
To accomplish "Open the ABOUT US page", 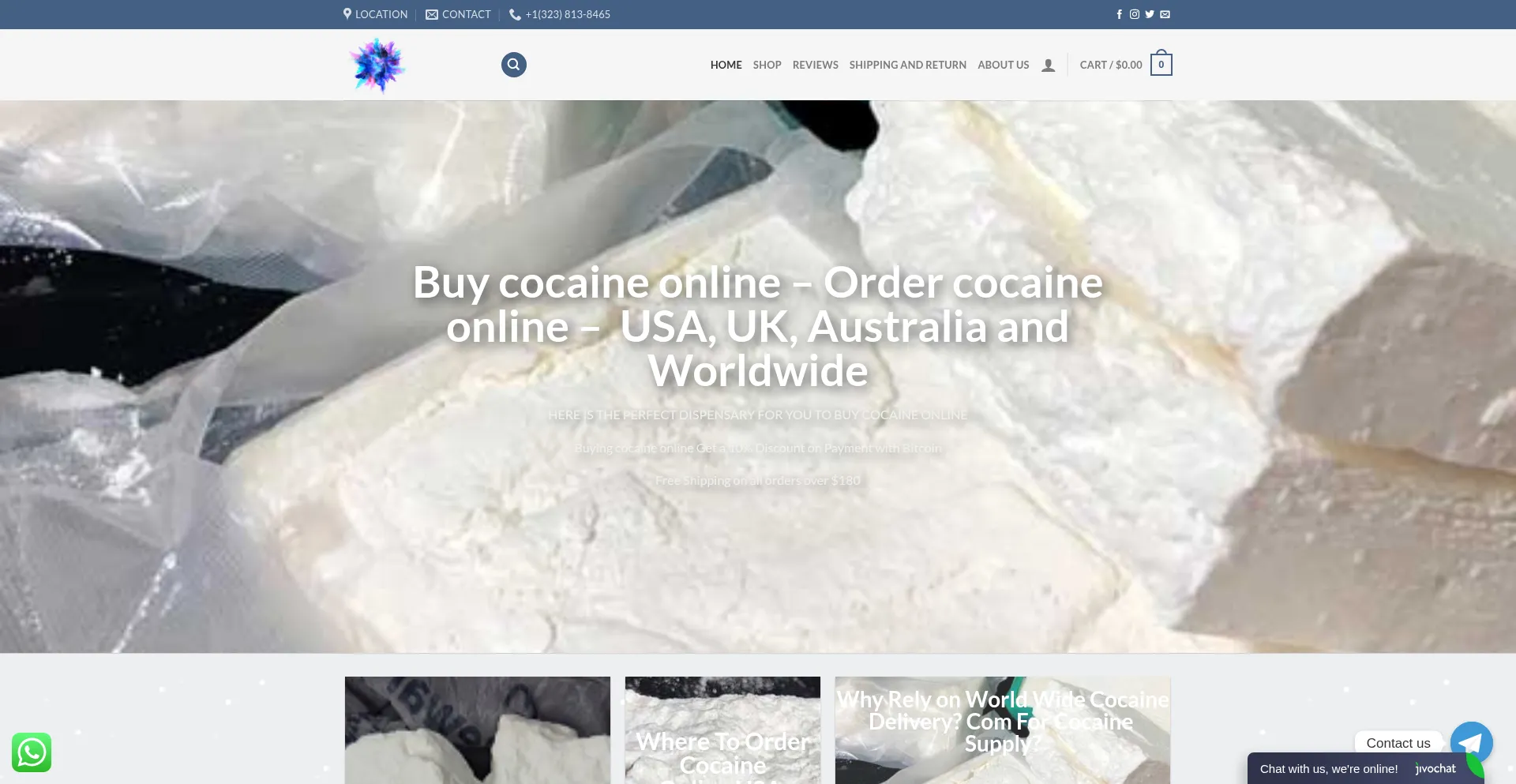I will [x=1003, y=65].
